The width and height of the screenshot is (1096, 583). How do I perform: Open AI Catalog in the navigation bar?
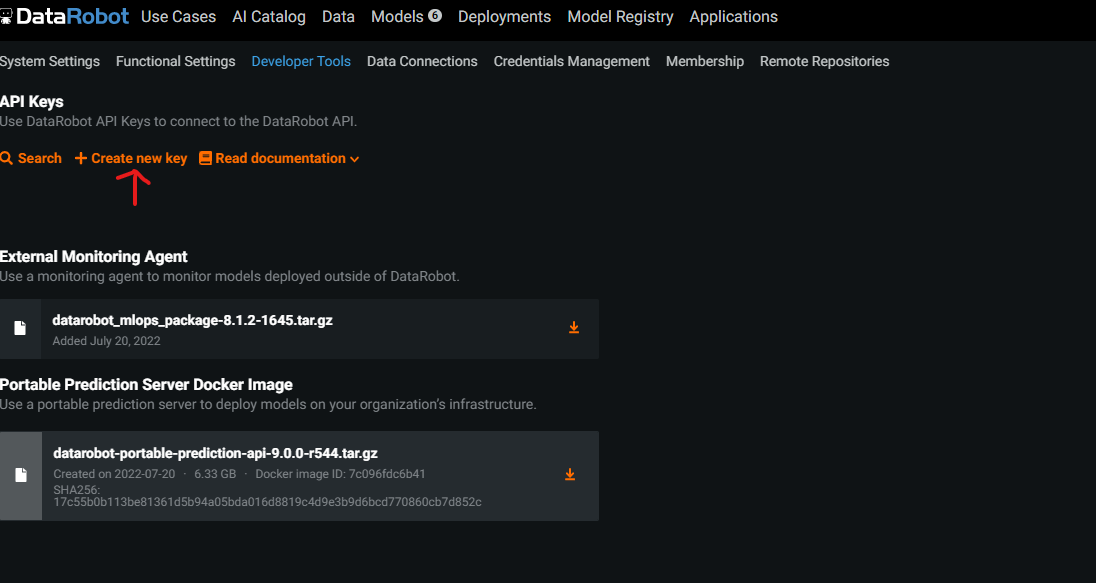pyautogui.click(x=268, y=16)
